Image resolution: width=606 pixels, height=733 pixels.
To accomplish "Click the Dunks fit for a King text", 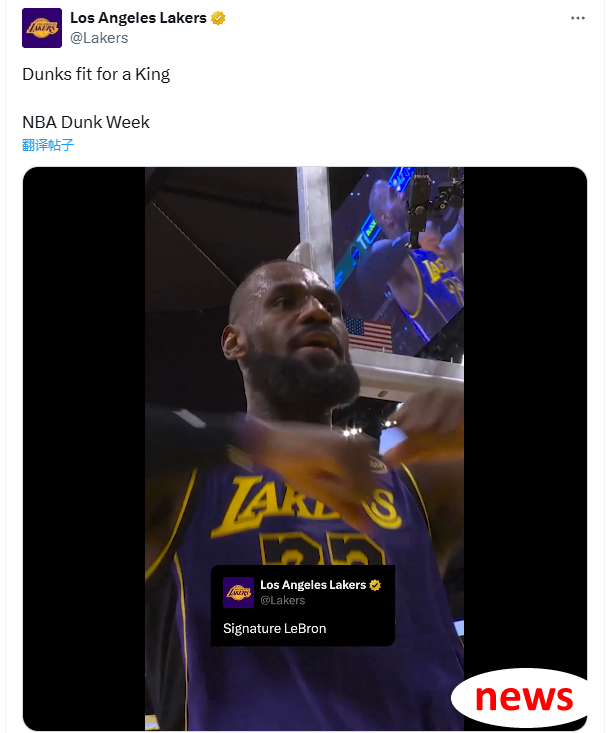I will [96, 74].
